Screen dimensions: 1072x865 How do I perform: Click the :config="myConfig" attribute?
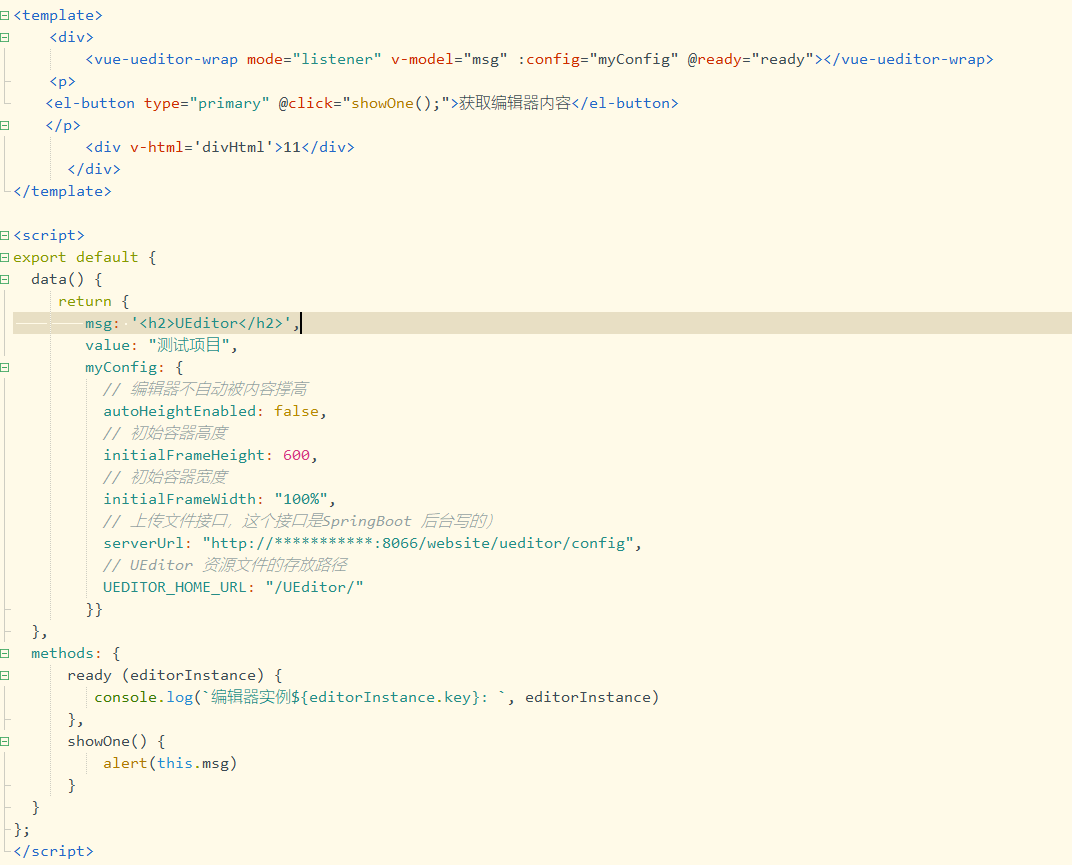click(598, 59)
